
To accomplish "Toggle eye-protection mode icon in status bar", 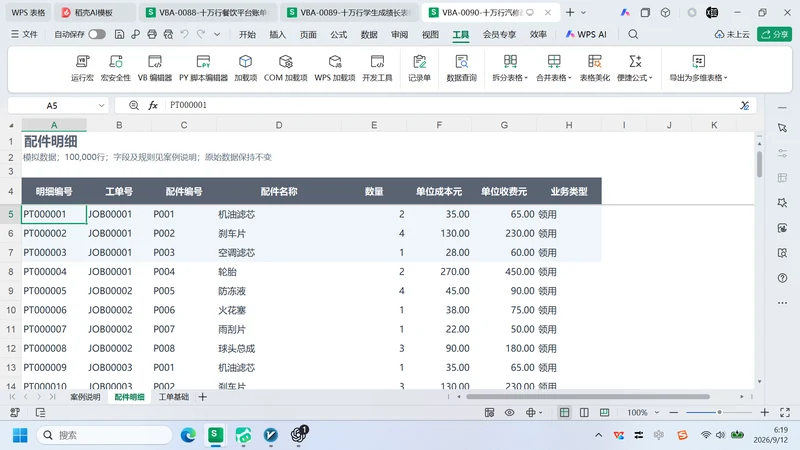I will tap(509, 412).
